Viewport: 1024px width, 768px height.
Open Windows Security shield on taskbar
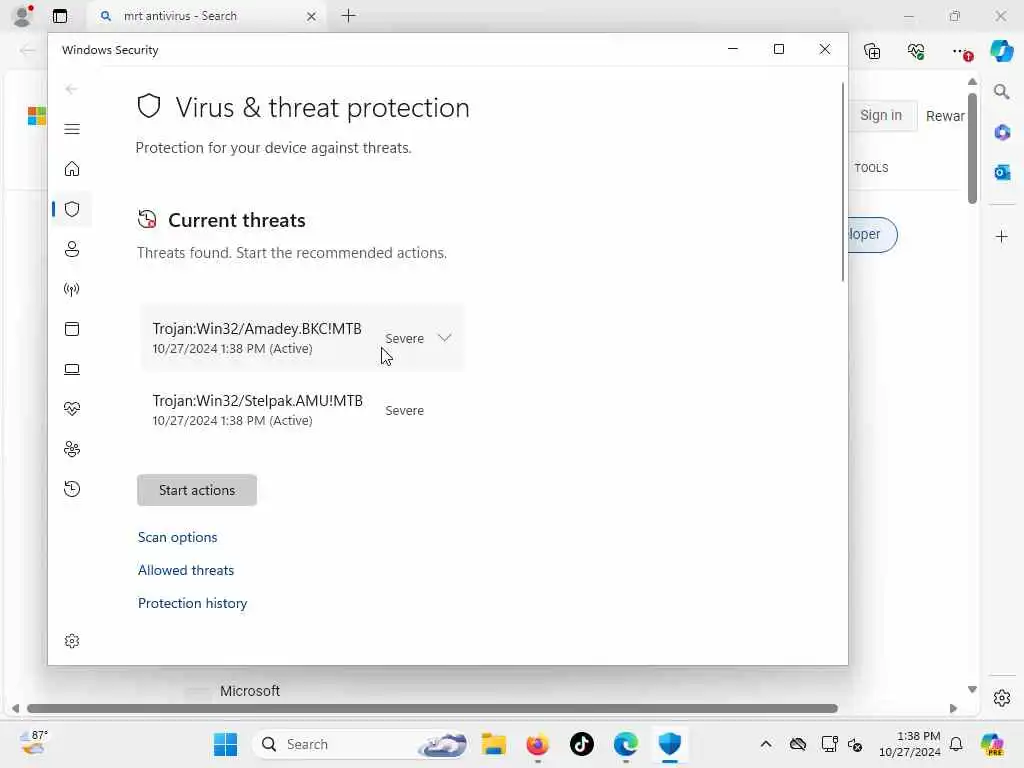669,744
